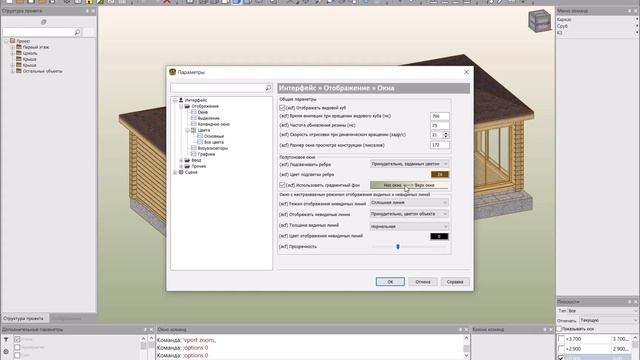Screen dimensions: 640x360
Task: Click the ОК button
Action: pos(390,282)
